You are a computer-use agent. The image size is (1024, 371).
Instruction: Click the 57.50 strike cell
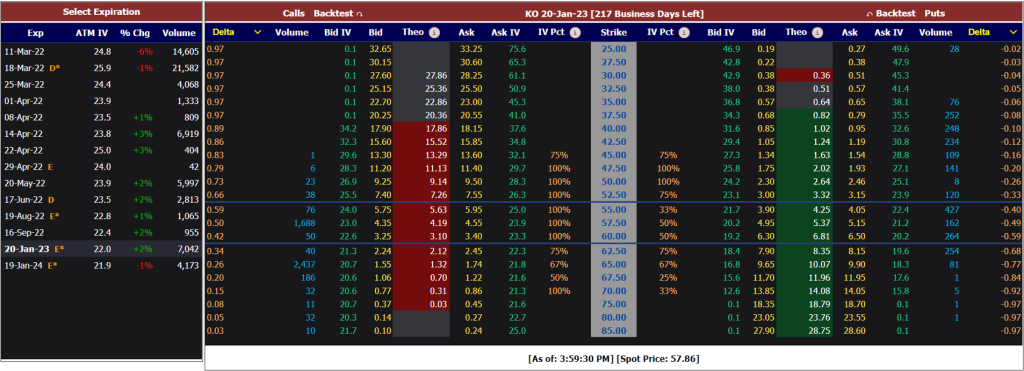pos(614,223)
